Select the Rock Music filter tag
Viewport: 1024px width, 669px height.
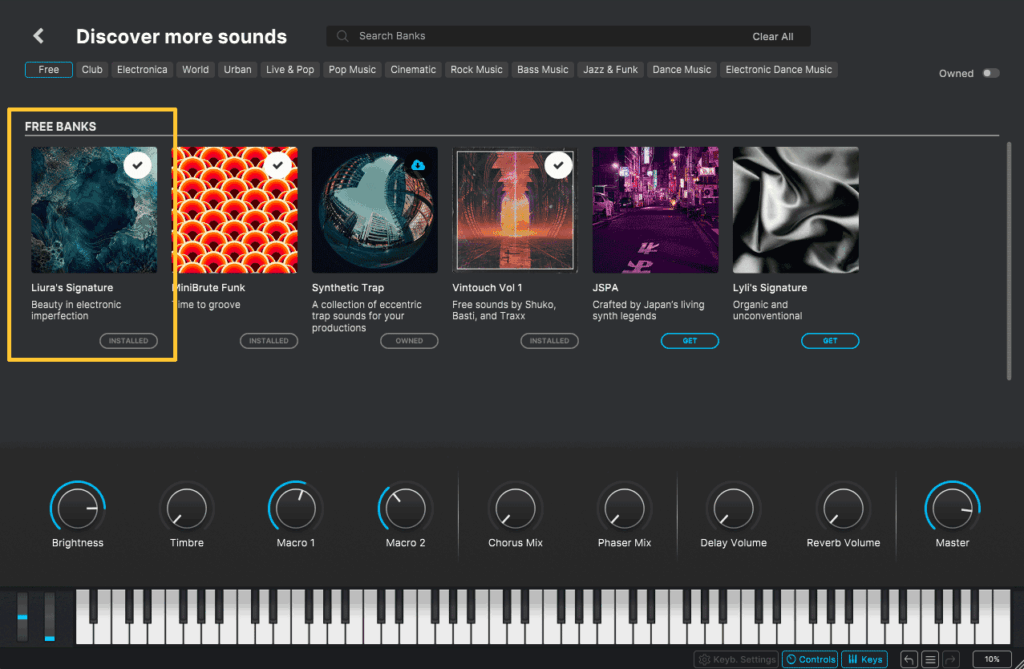(477, 69)
